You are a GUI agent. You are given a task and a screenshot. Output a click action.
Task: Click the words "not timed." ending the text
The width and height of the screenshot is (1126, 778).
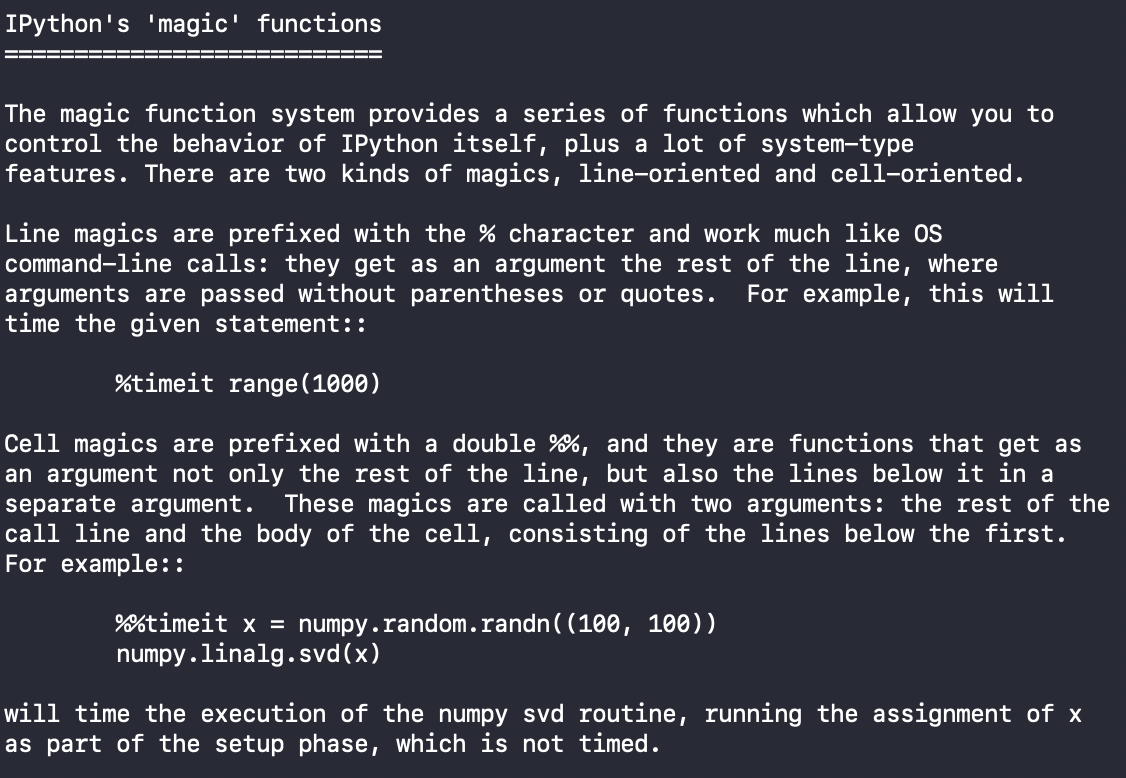(592, 744)
